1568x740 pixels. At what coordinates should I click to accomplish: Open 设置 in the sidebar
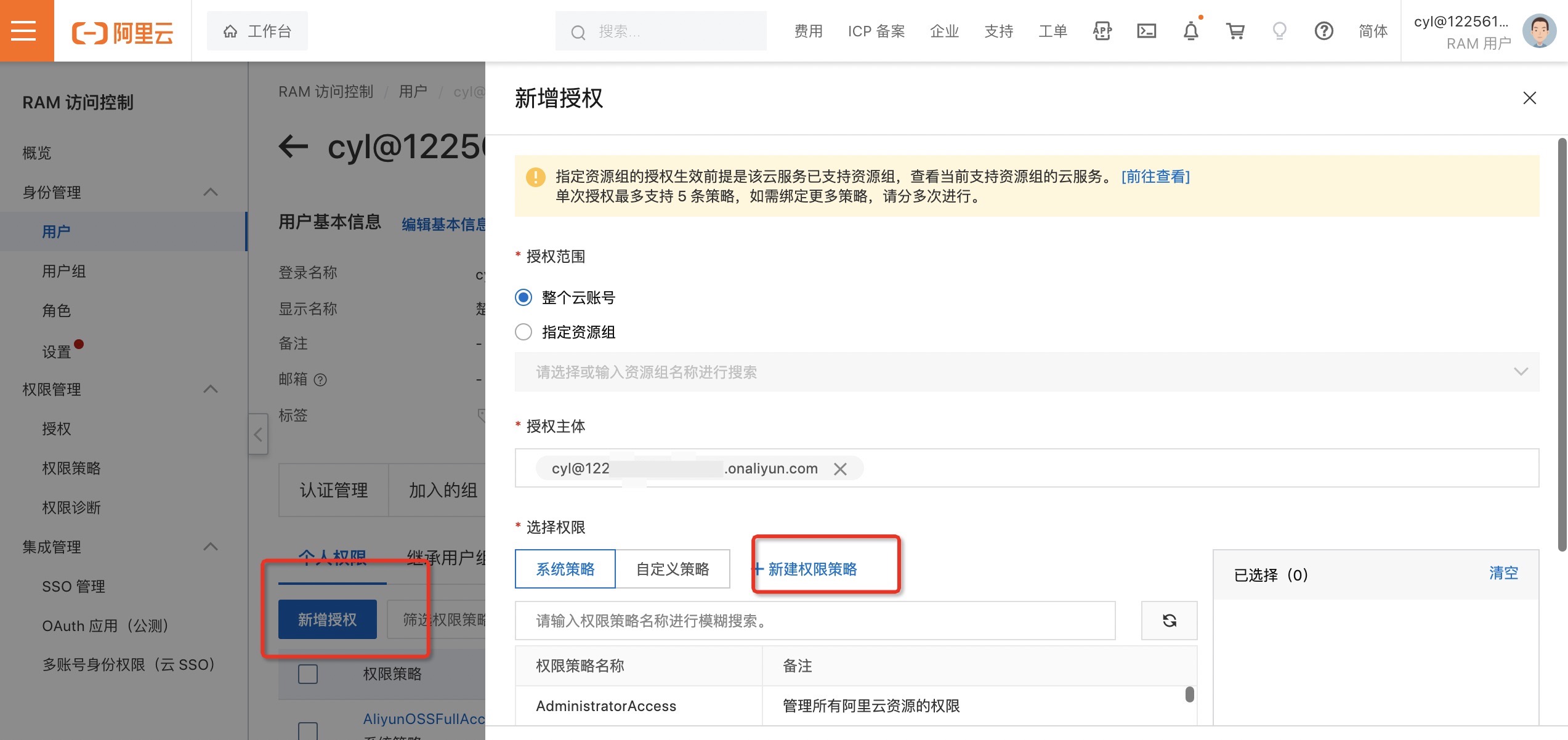pyautogui.click(x=56, y=351)
